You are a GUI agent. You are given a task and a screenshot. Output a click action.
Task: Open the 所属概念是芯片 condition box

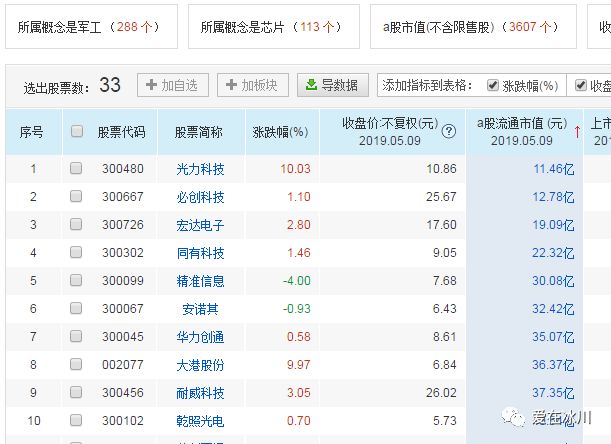tap(274, 27)
